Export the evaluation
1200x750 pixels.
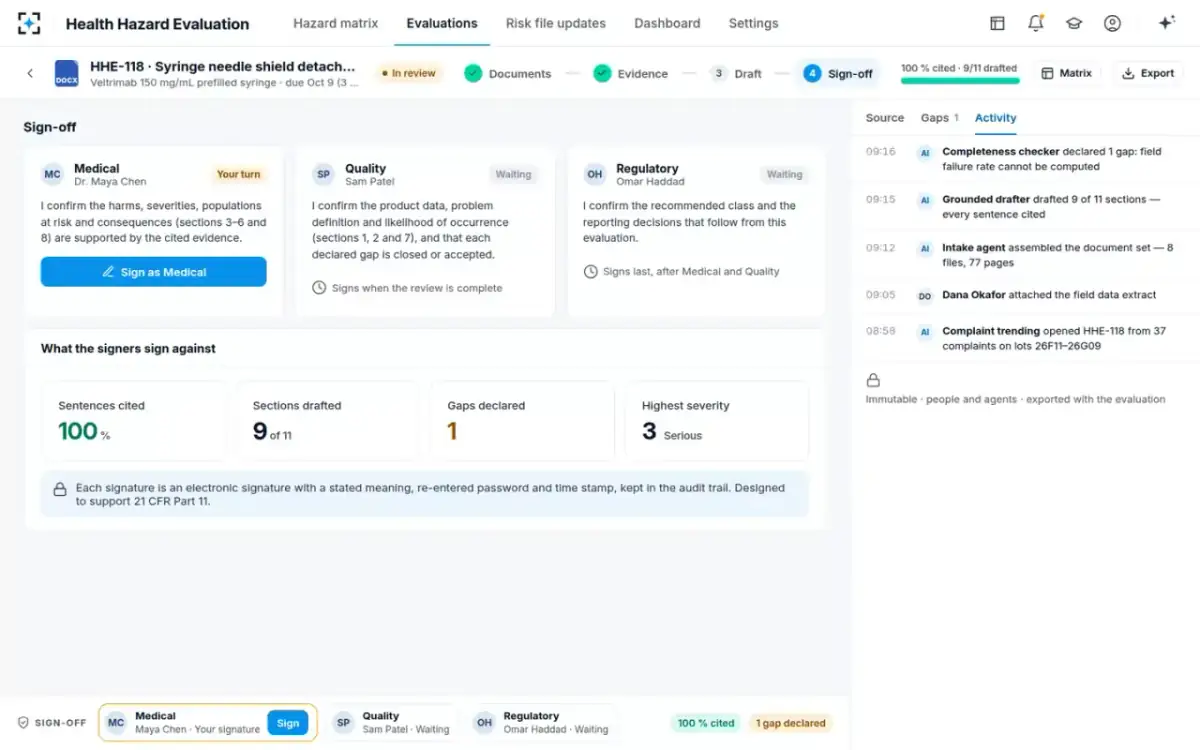(1148, 73)
